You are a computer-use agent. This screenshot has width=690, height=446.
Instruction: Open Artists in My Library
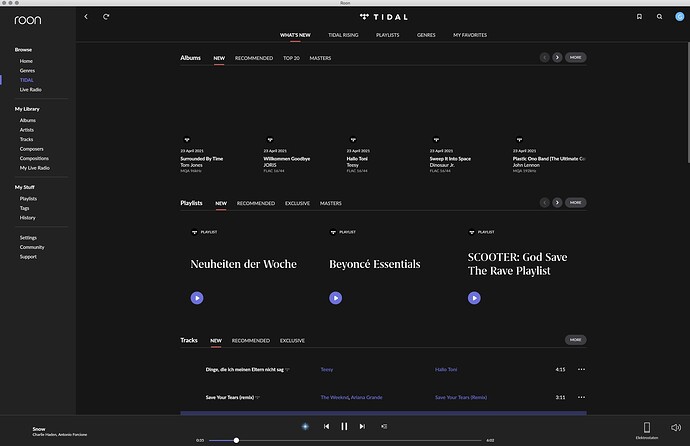point(26,130)
